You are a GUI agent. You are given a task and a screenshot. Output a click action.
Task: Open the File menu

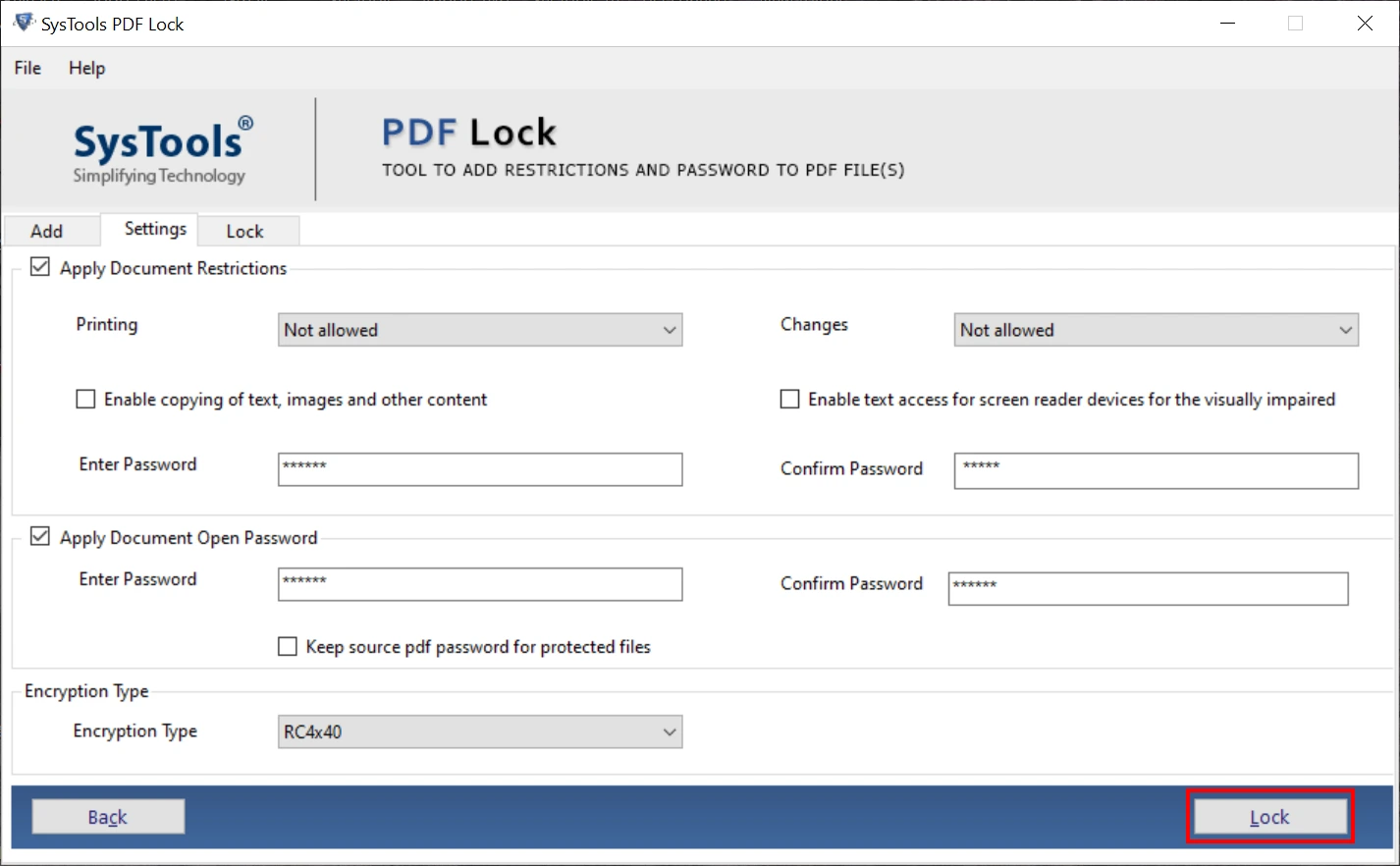[x=27, y=68]
